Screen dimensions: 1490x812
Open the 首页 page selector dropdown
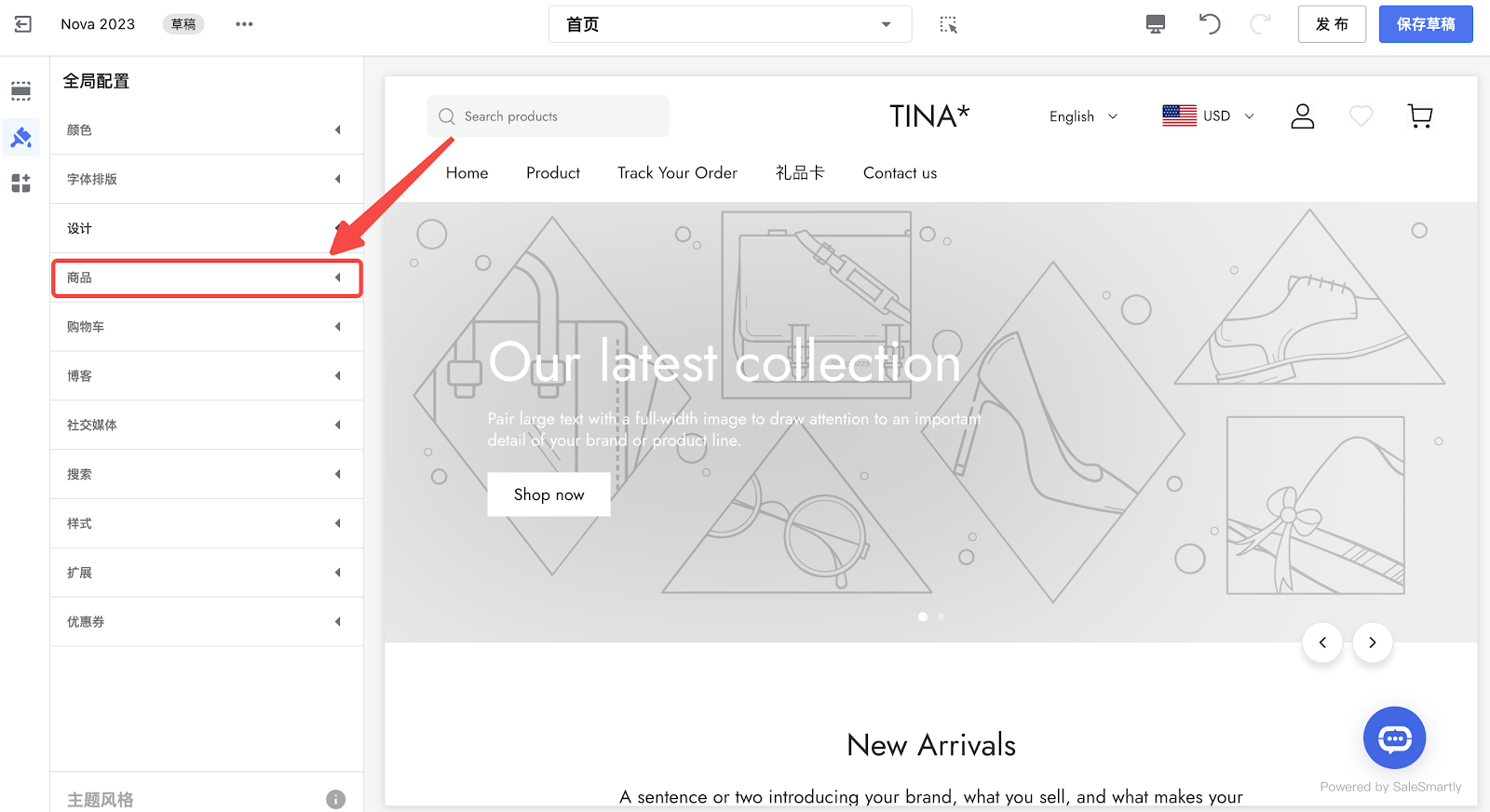point(730,24)
